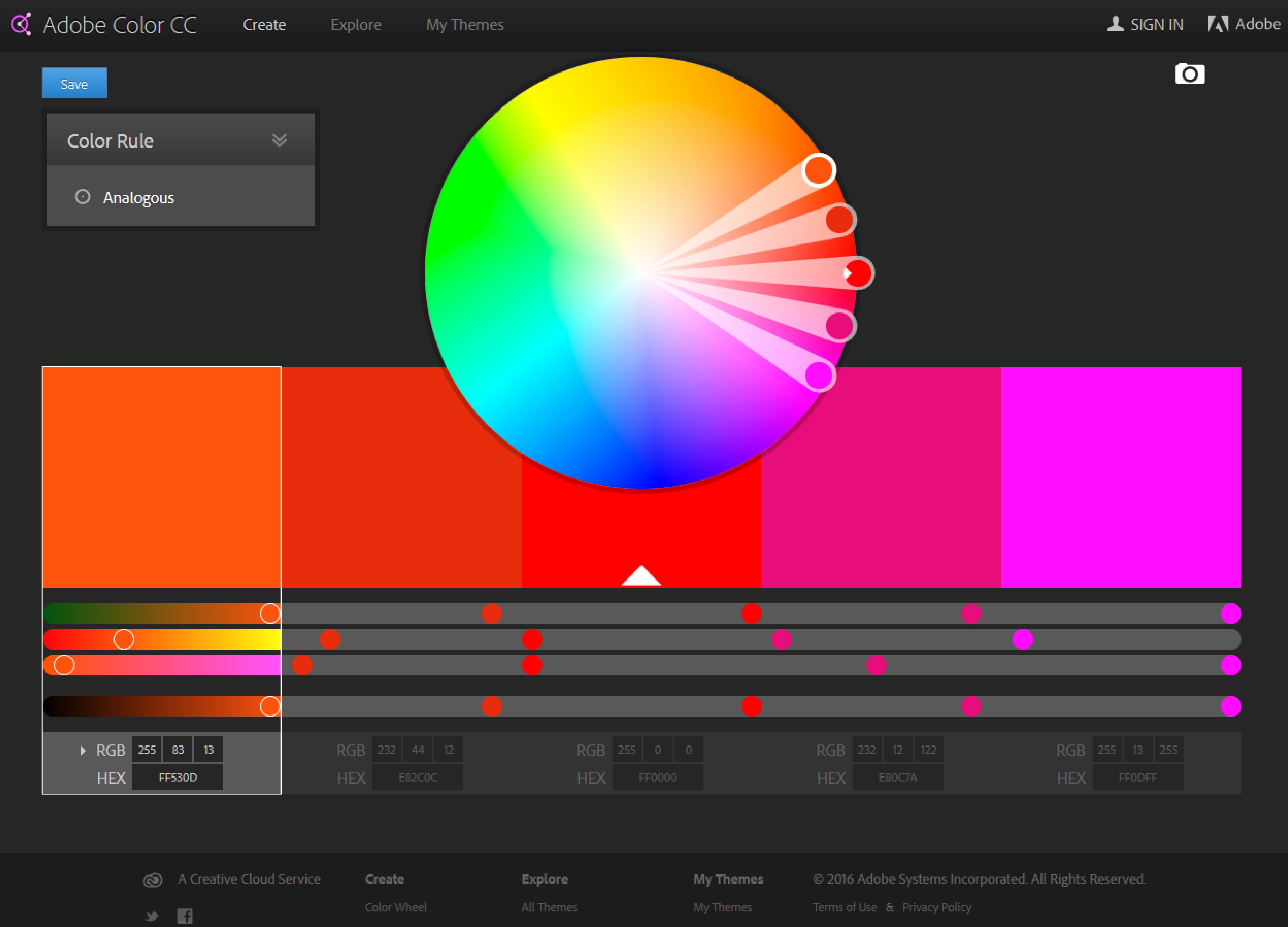Click the Sign In user icon
This screenshot has width=1288, height=927.
coord(1115,24)
